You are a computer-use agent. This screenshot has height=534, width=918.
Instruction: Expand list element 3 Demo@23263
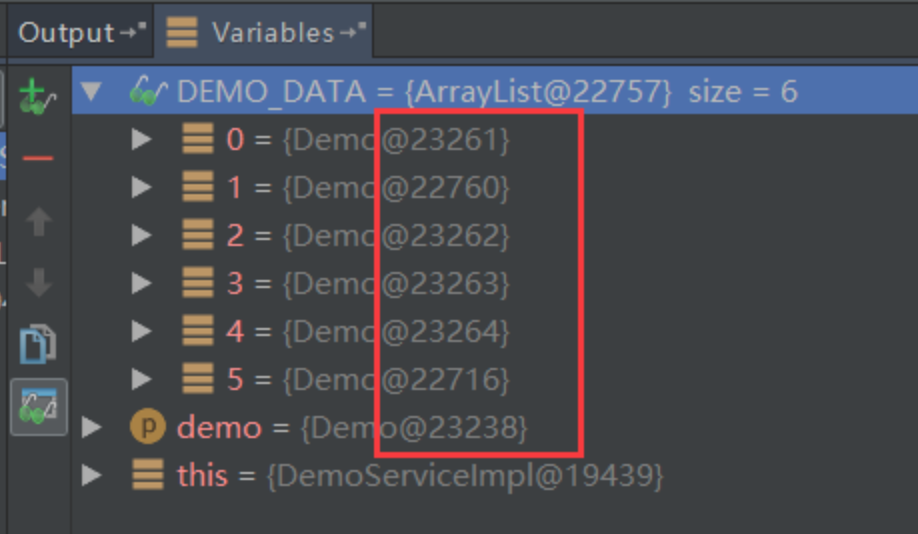[x=142, y=283]
